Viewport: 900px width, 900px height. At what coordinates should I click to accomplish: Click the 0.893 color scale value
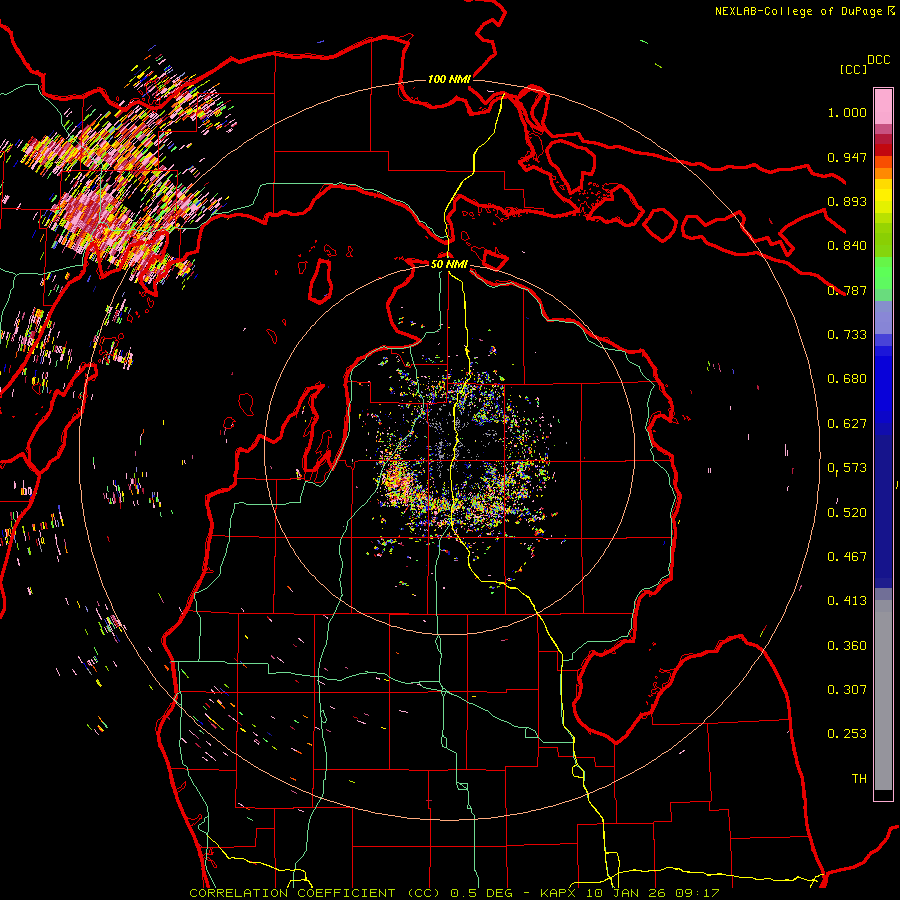point(847,201)
